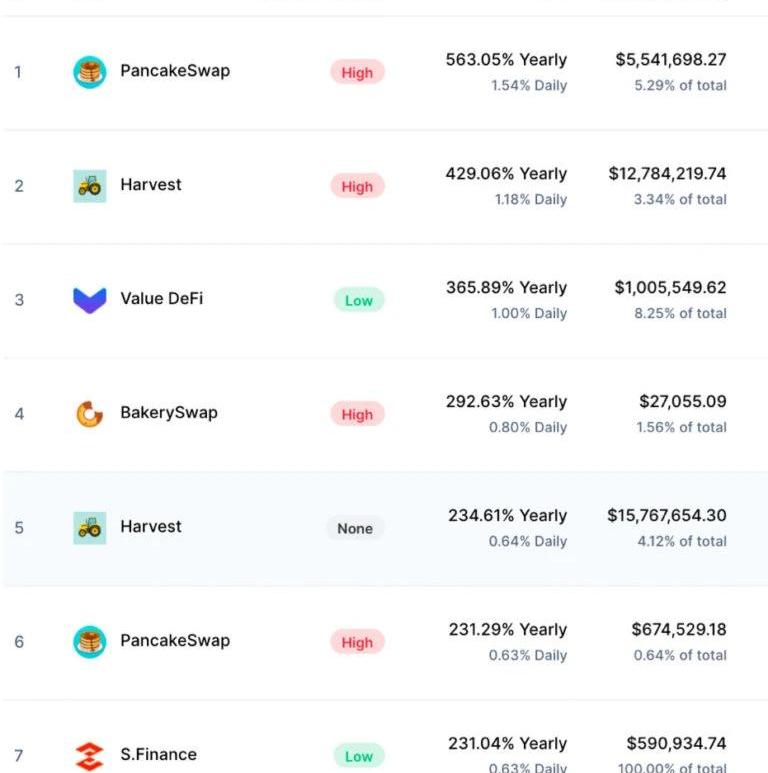This screenshot has height=773, width=768.
Task: Open the BakerySwap name link
Action: coord(168,412)
